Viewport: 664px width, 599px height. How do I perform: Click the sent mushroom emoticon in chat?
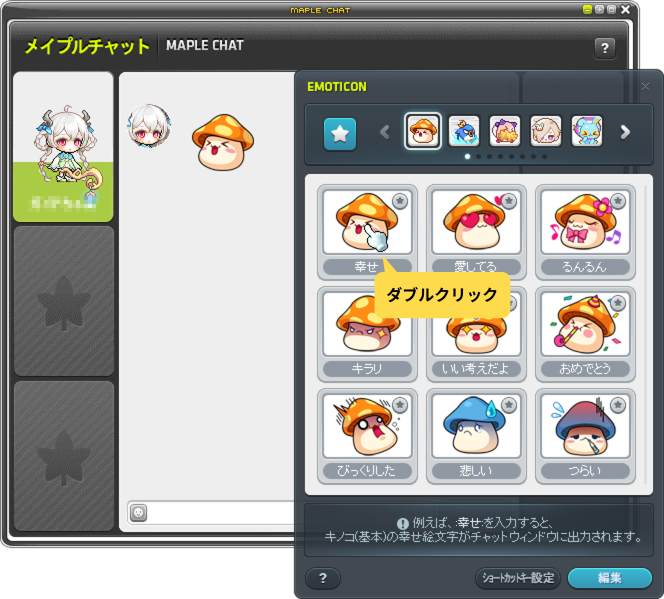click(223, 142)
